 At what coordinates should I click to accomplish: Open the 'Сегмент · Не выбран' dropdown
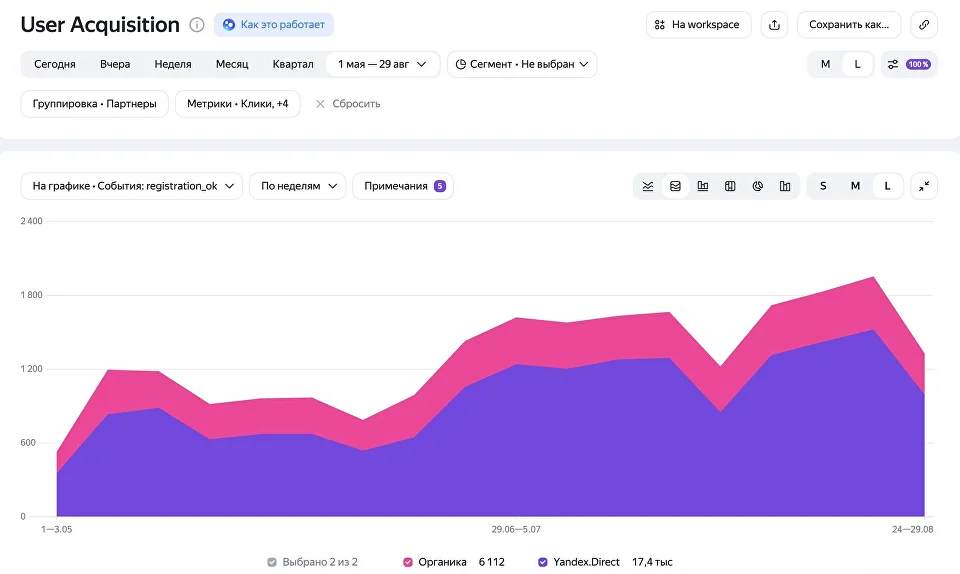click(x=522, y=64)
